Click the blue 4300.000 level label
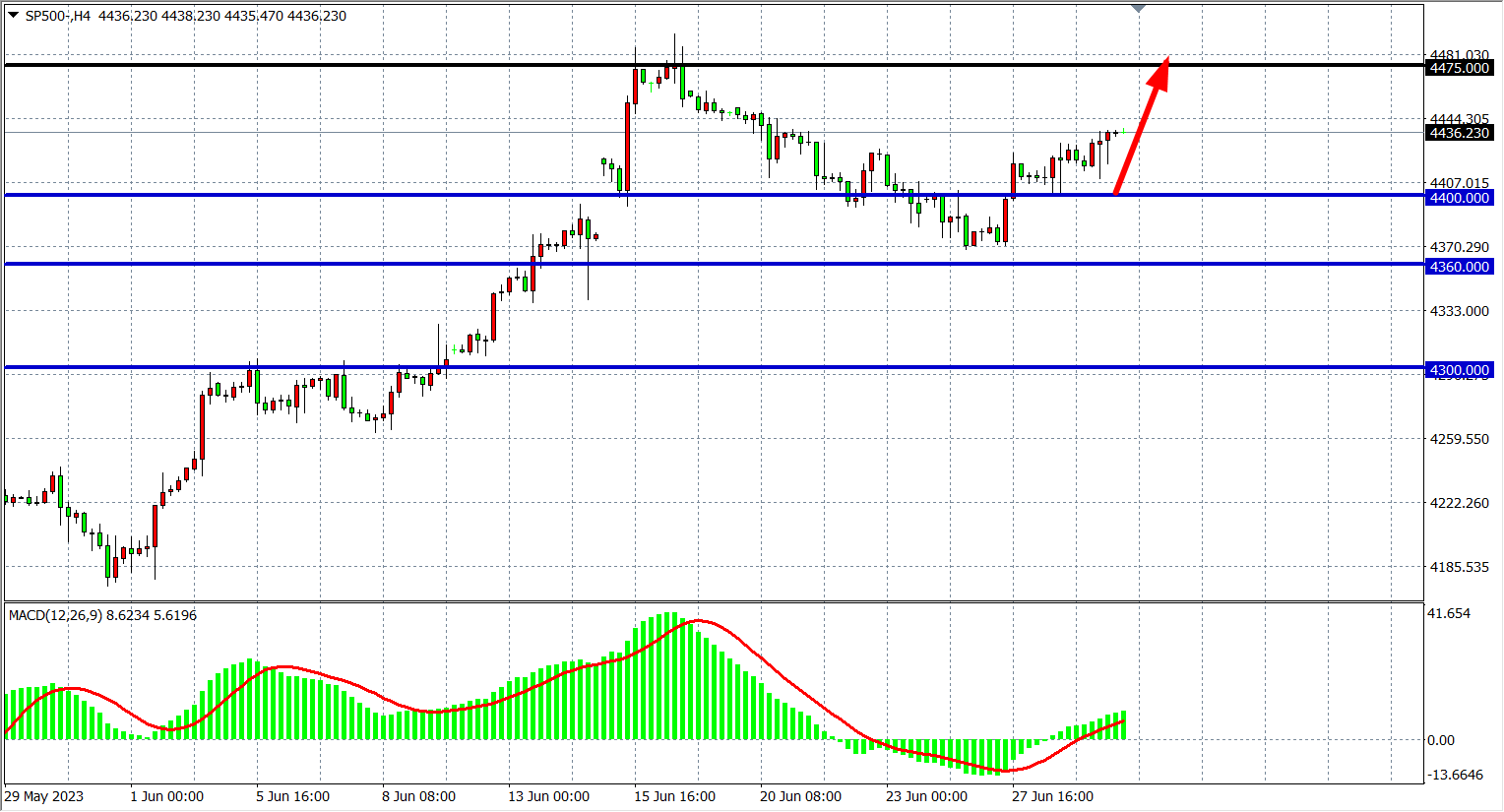Viewport: 1504px width, 812px height. (1459, 370)
